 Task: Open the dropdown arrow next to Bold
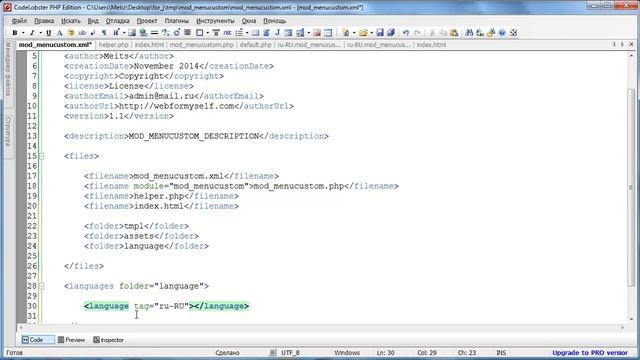pyautogui.click(x=23, y=33)
